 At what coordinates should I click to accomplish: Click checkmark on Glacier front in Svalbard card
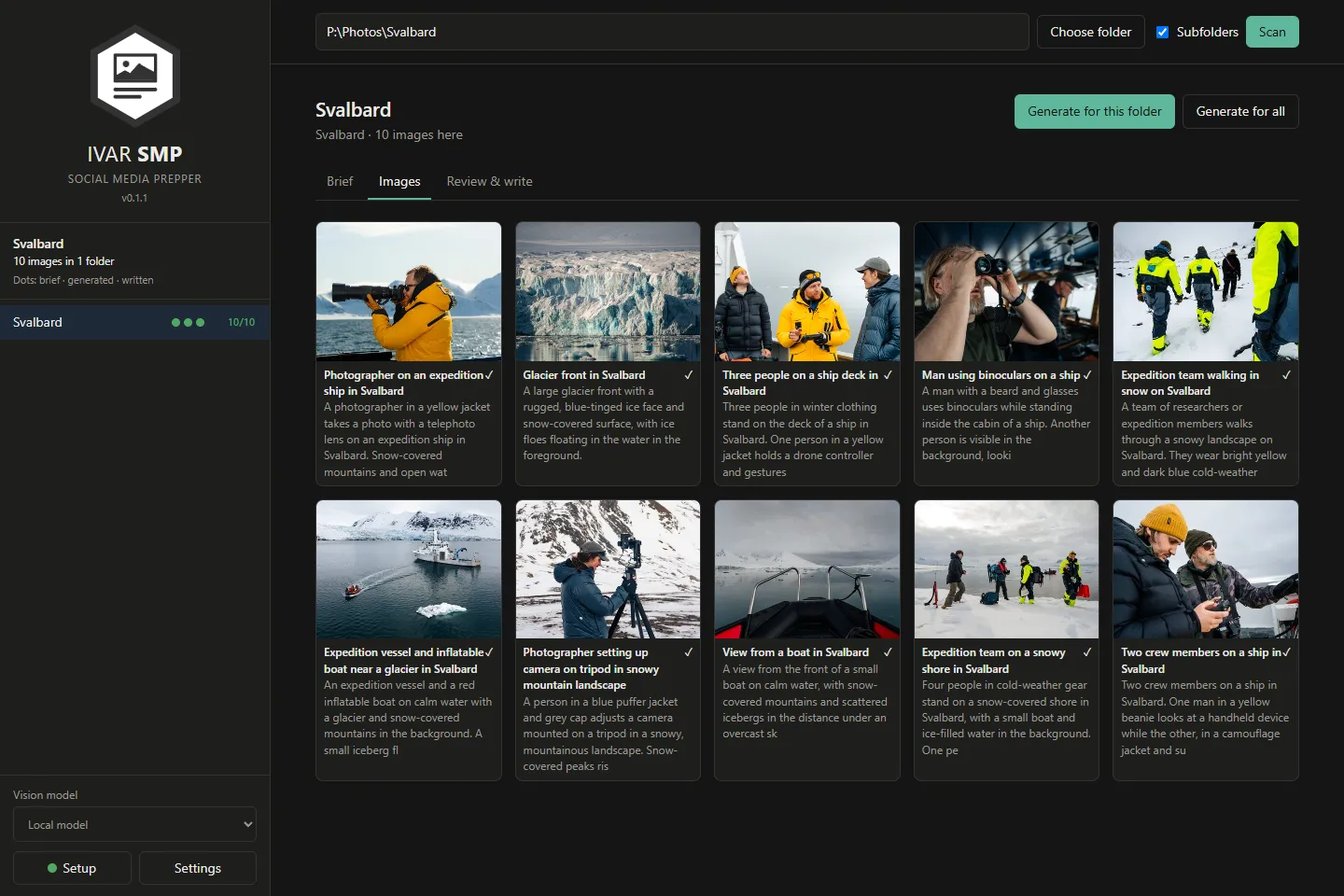tap(689, 375)
